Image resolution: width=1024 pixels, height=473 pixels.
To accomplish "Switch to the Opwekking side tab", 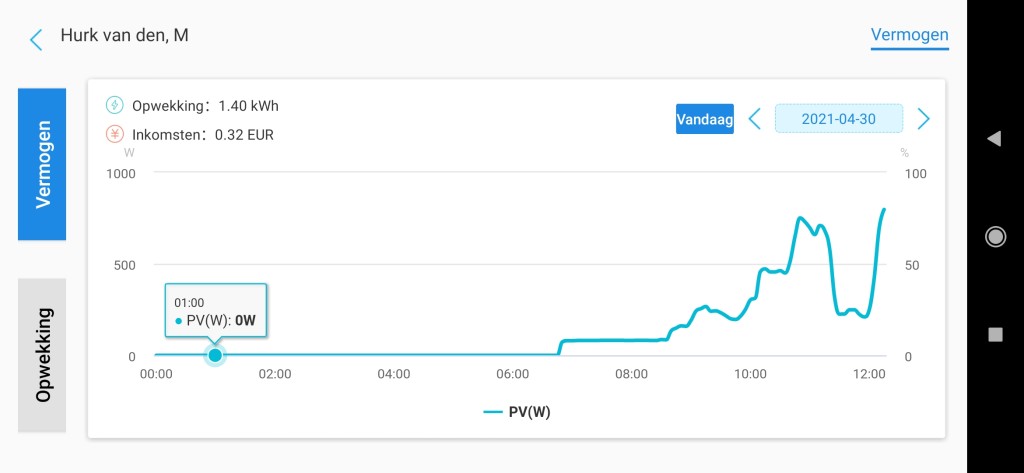I will click(42, 355).
